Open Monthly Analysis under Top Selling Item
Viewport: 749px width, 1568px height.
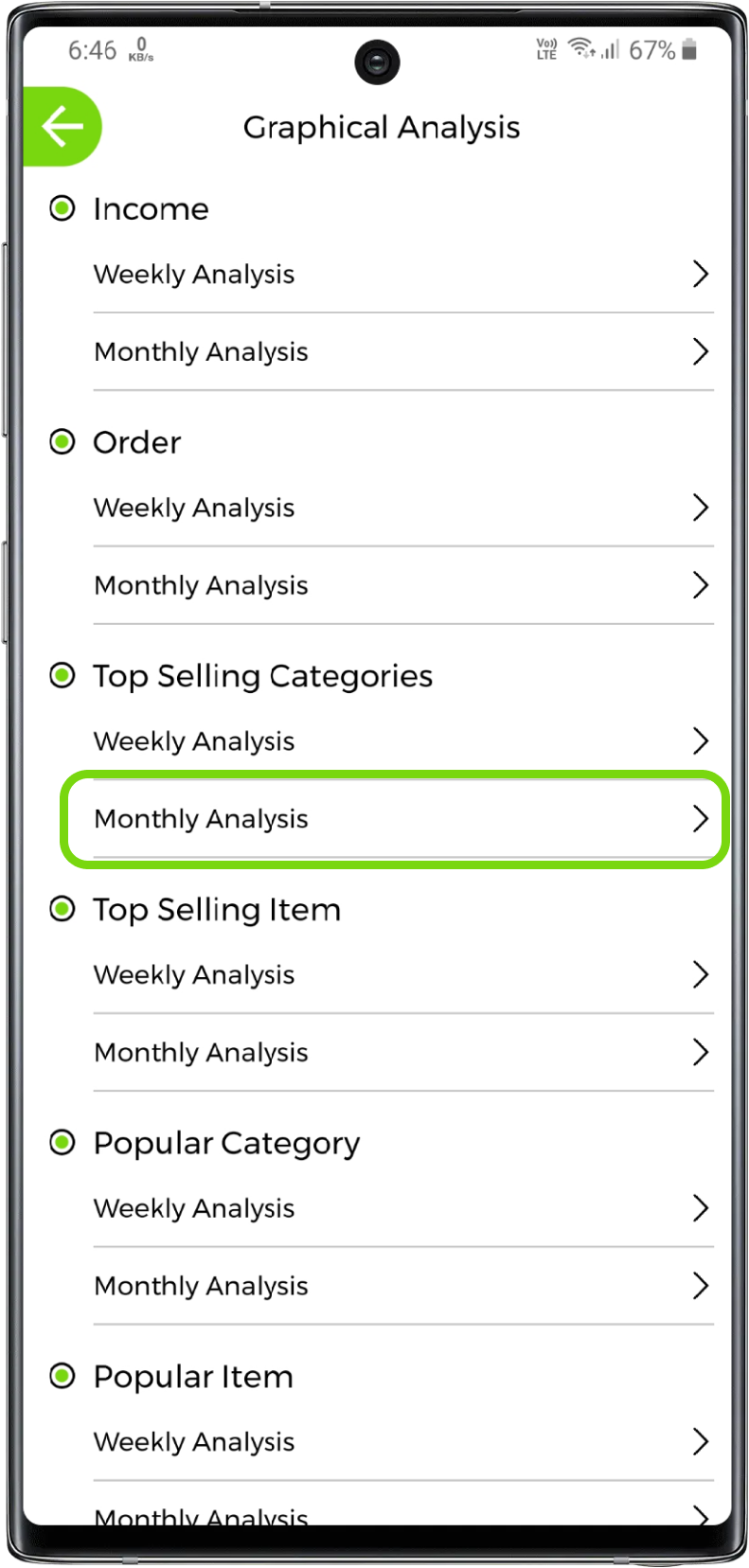(x=201, y=1053)
